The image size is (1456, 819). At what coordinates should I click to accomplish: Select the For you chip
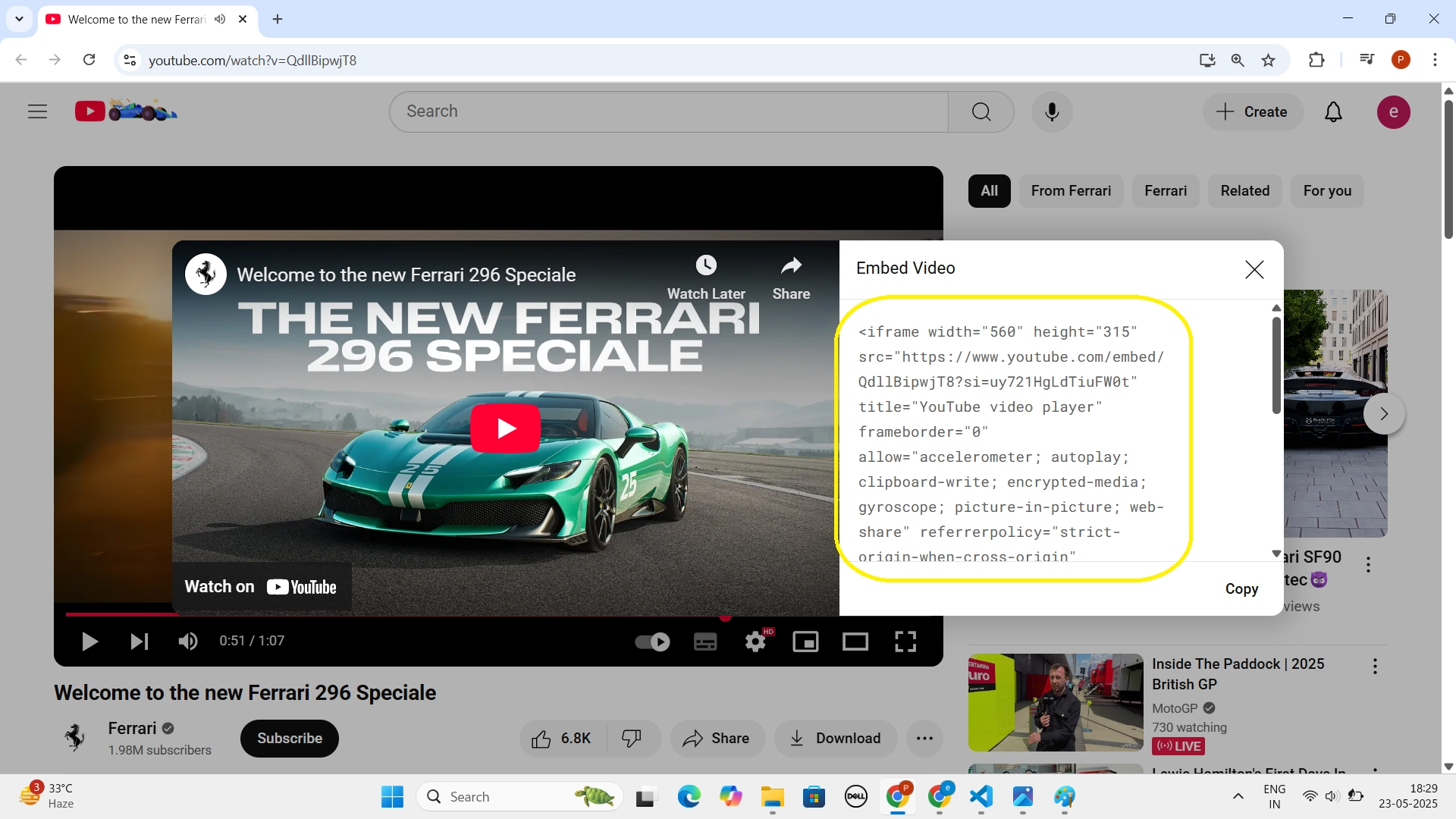tap(1327, 191)
